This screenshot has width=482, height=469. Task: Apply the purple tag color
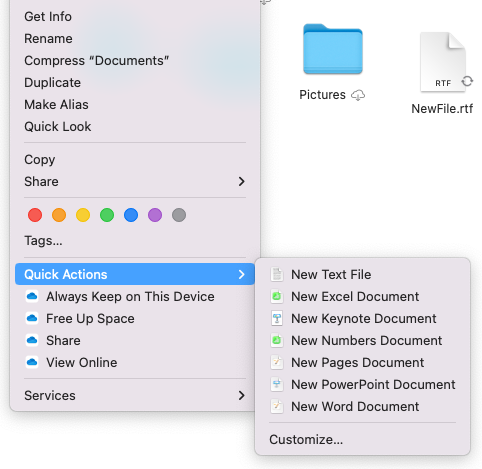coord(155,215)
